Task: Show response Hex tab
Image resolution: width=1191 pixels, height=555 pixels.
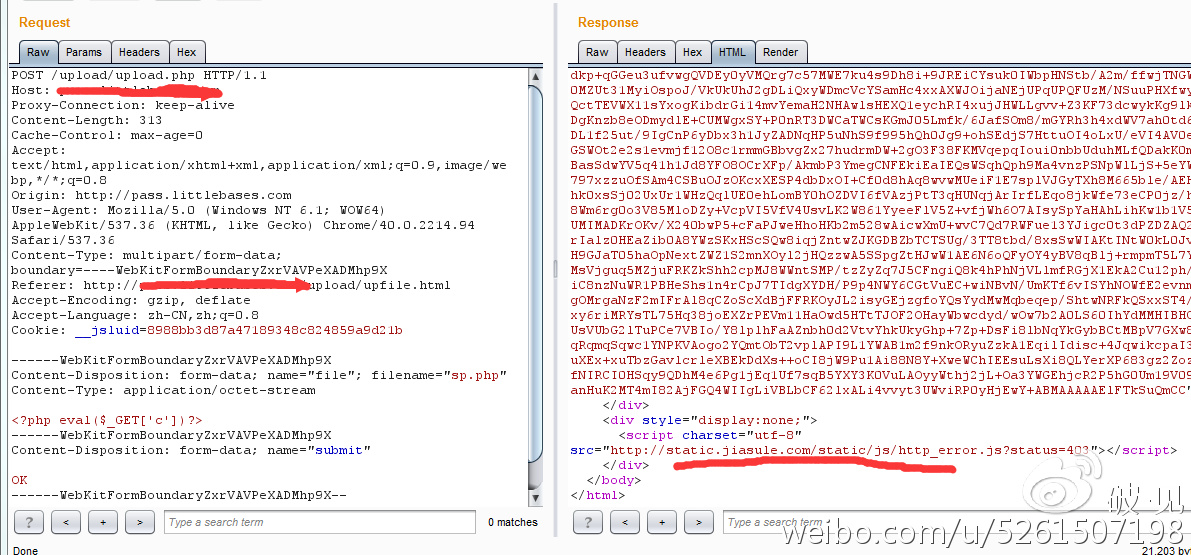Action: [x=692, y=53]
